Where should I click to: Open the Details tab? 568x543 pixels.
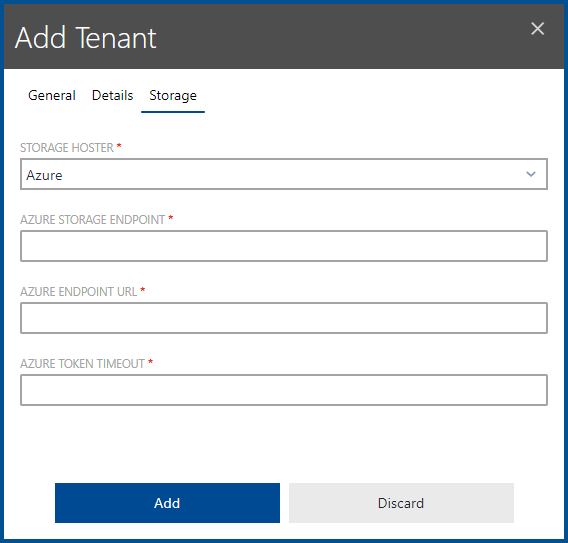pyautogui.click(x=113, y=95)
